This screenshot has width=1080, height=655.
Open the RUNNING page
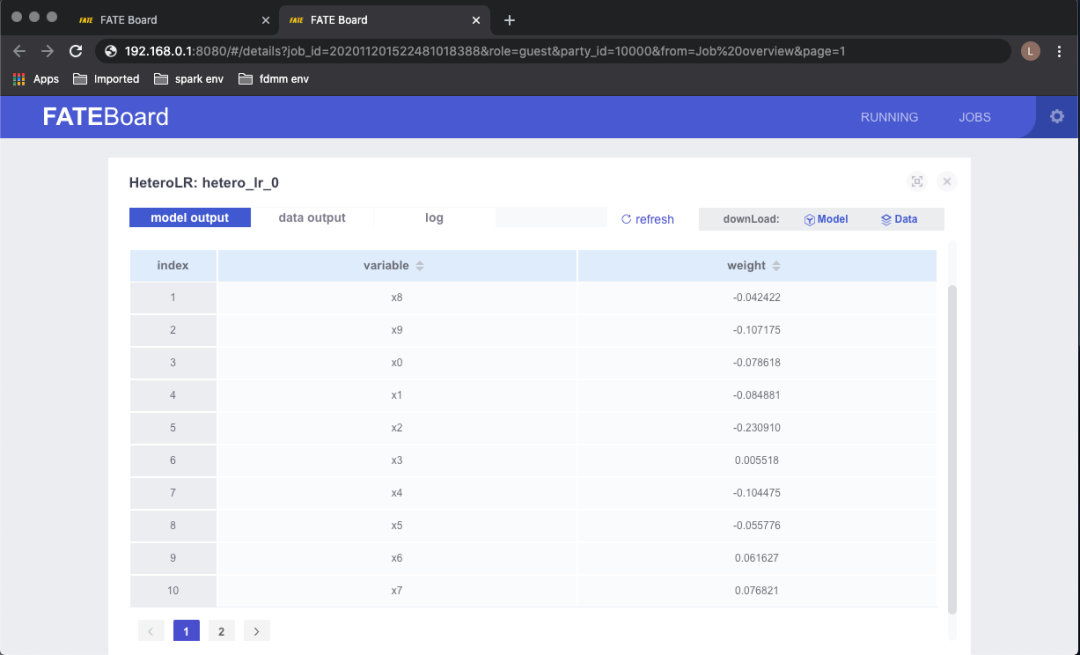coord(889,117)
